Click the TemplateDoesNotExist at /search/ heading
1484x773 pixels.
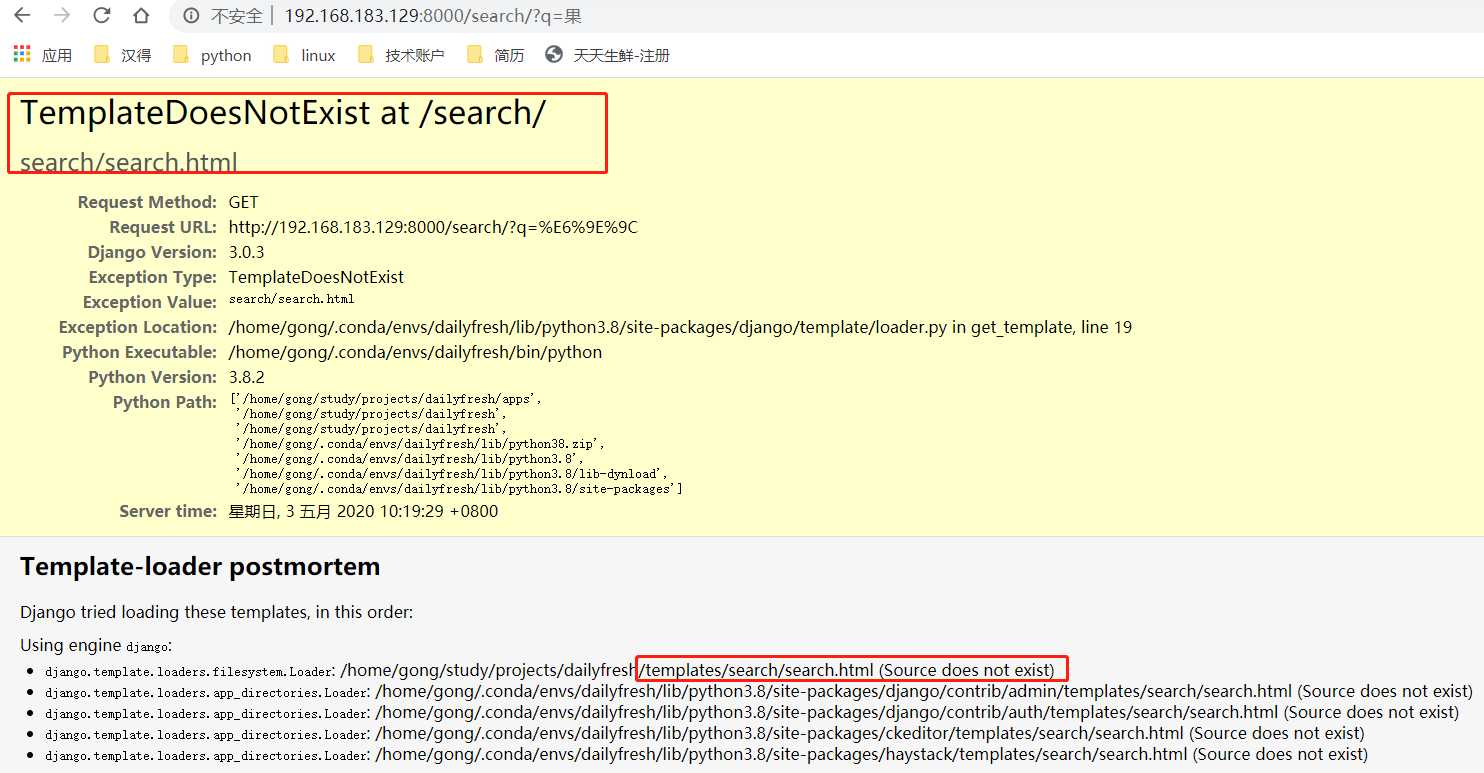(283, 113)
